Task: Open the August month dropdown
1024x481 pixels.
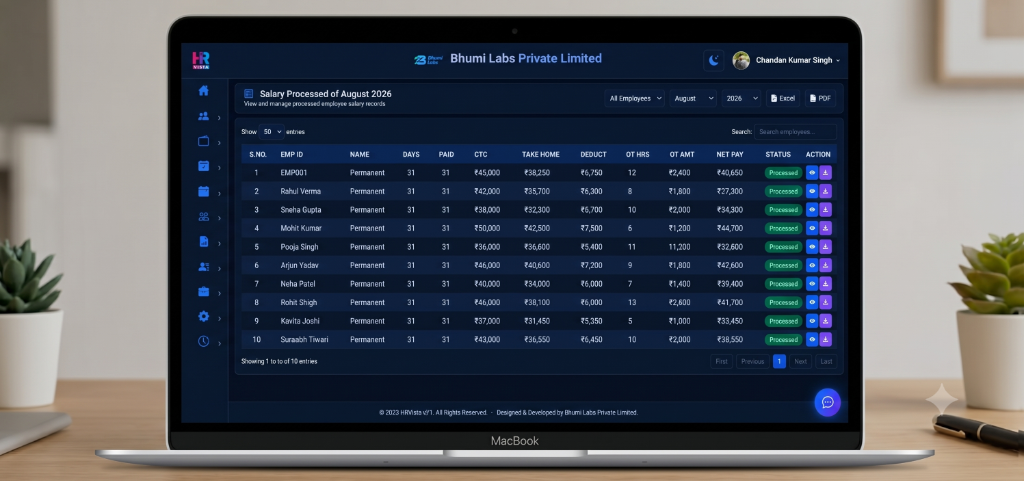Action: click(693, 99)
